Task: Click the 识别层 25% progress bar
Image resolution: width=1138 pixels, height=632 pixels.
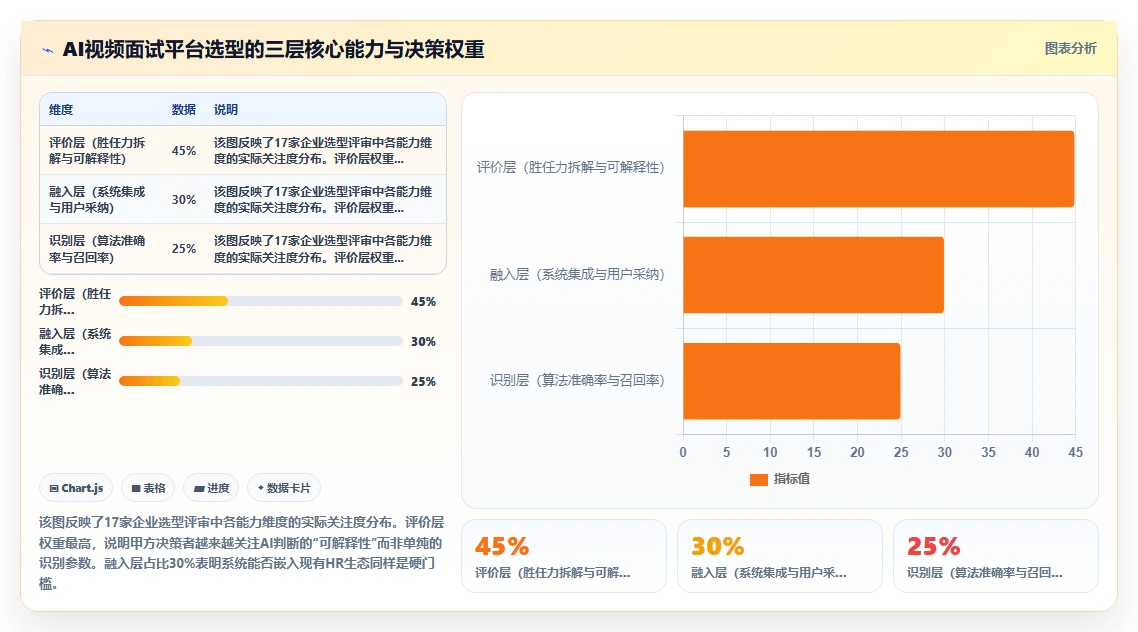Action: [261, 381]
